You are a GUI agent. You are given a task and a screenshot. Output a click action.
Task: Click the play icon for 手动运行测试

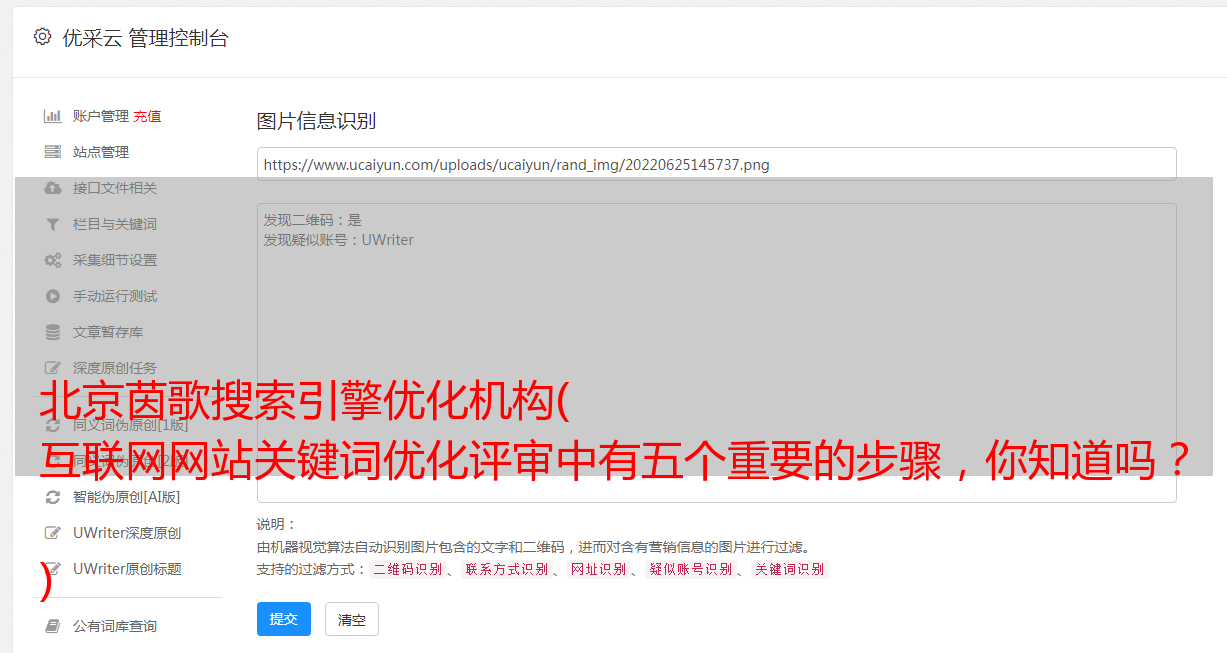[x=53, y=296]
